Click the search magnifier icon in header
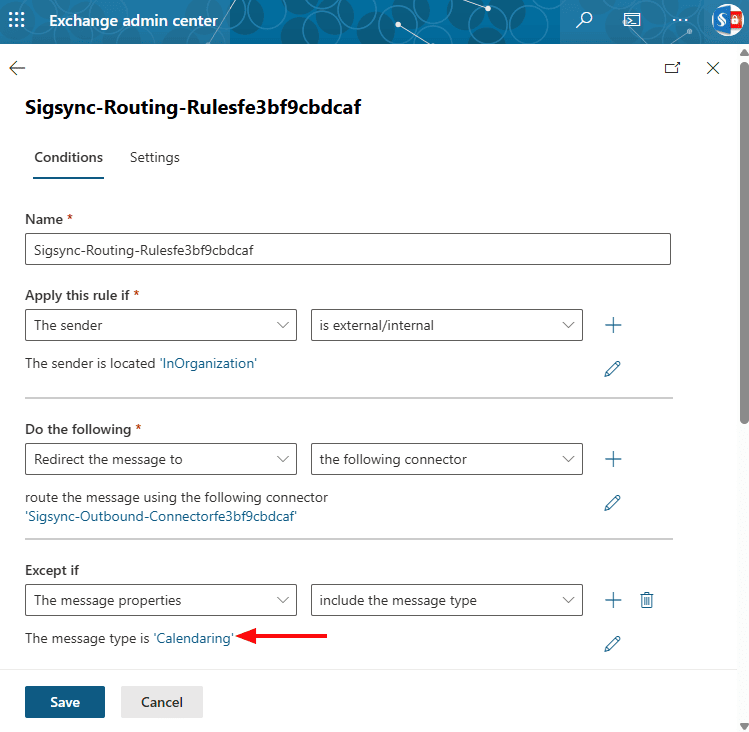Screen dimensions: 749x732 point(585,20)
